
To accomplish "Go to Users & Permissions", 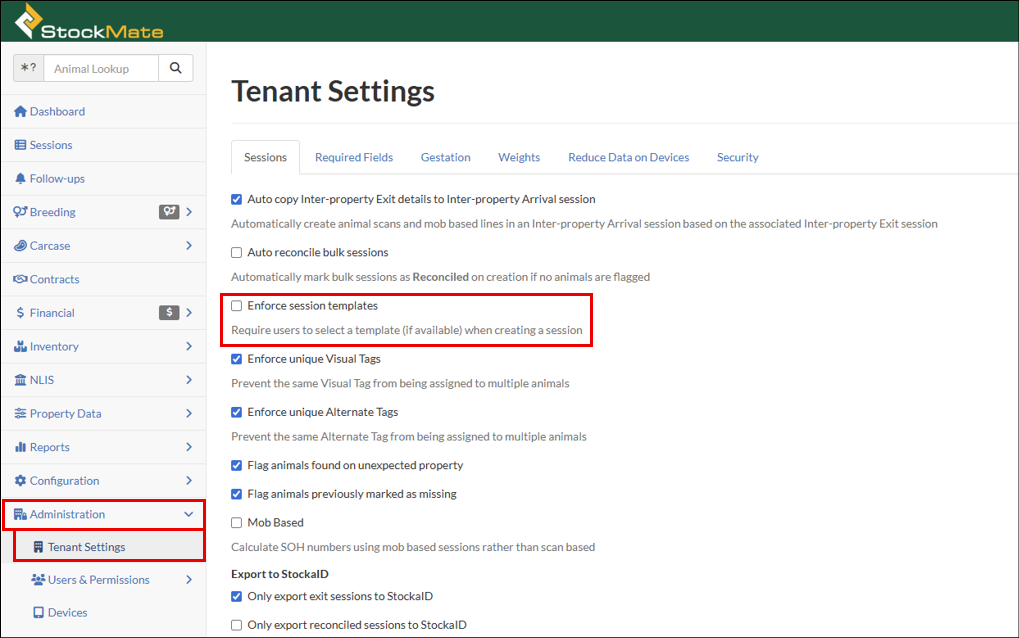I will (98, 580).
